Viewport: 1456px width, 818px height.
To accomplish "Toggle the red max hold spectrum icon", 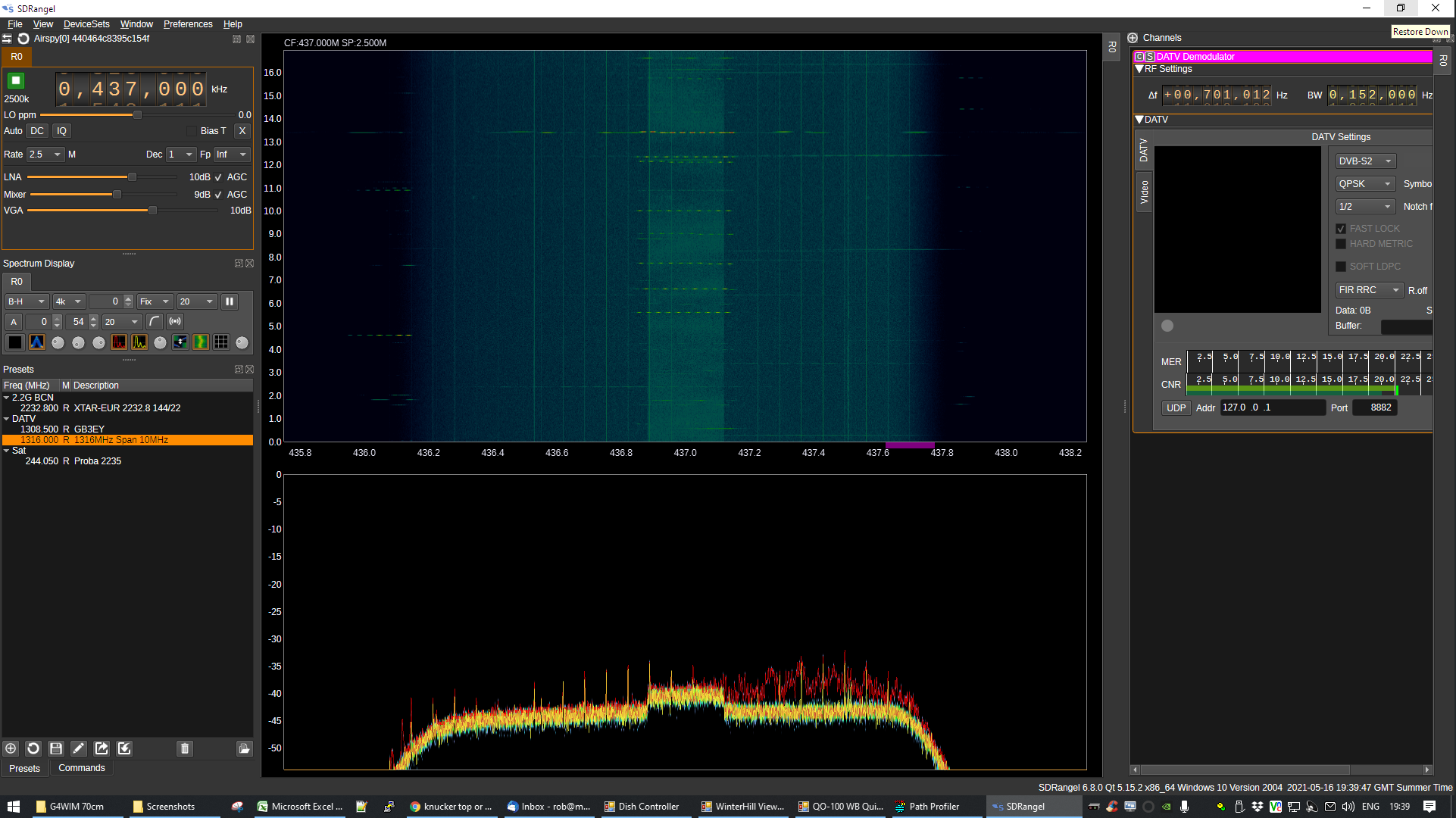I will click(119, 342).
